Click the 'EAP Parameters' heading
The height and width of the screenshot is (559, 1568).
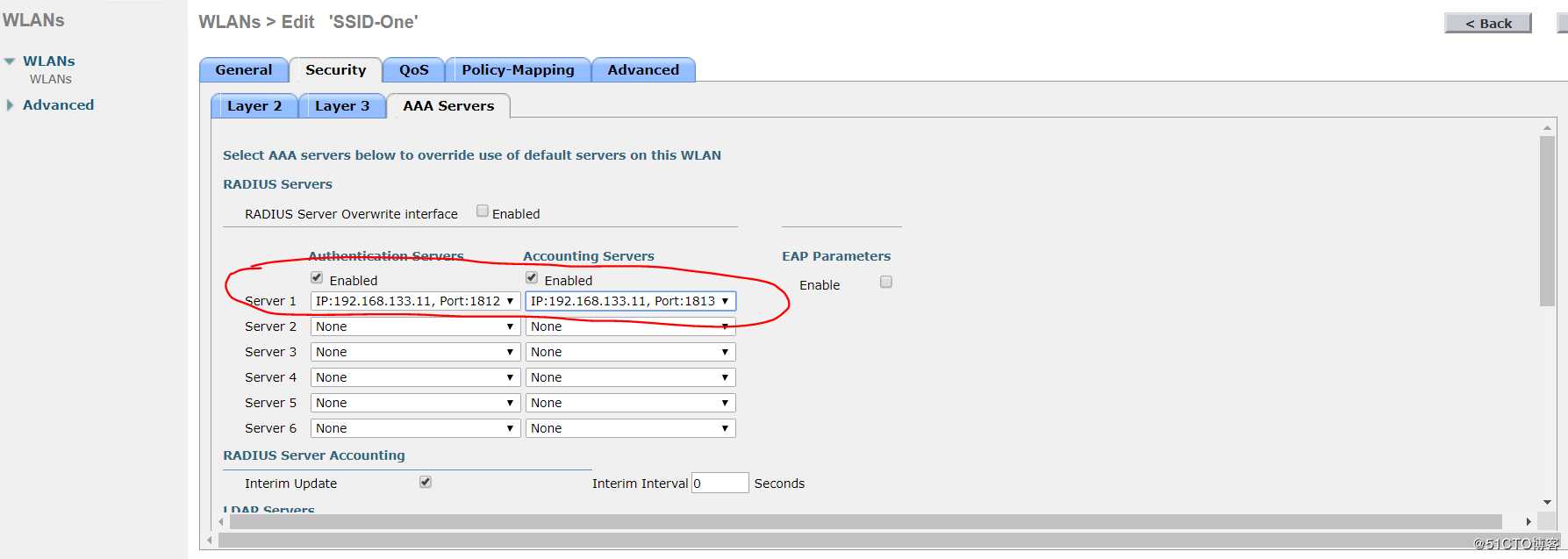pos(836,256)
